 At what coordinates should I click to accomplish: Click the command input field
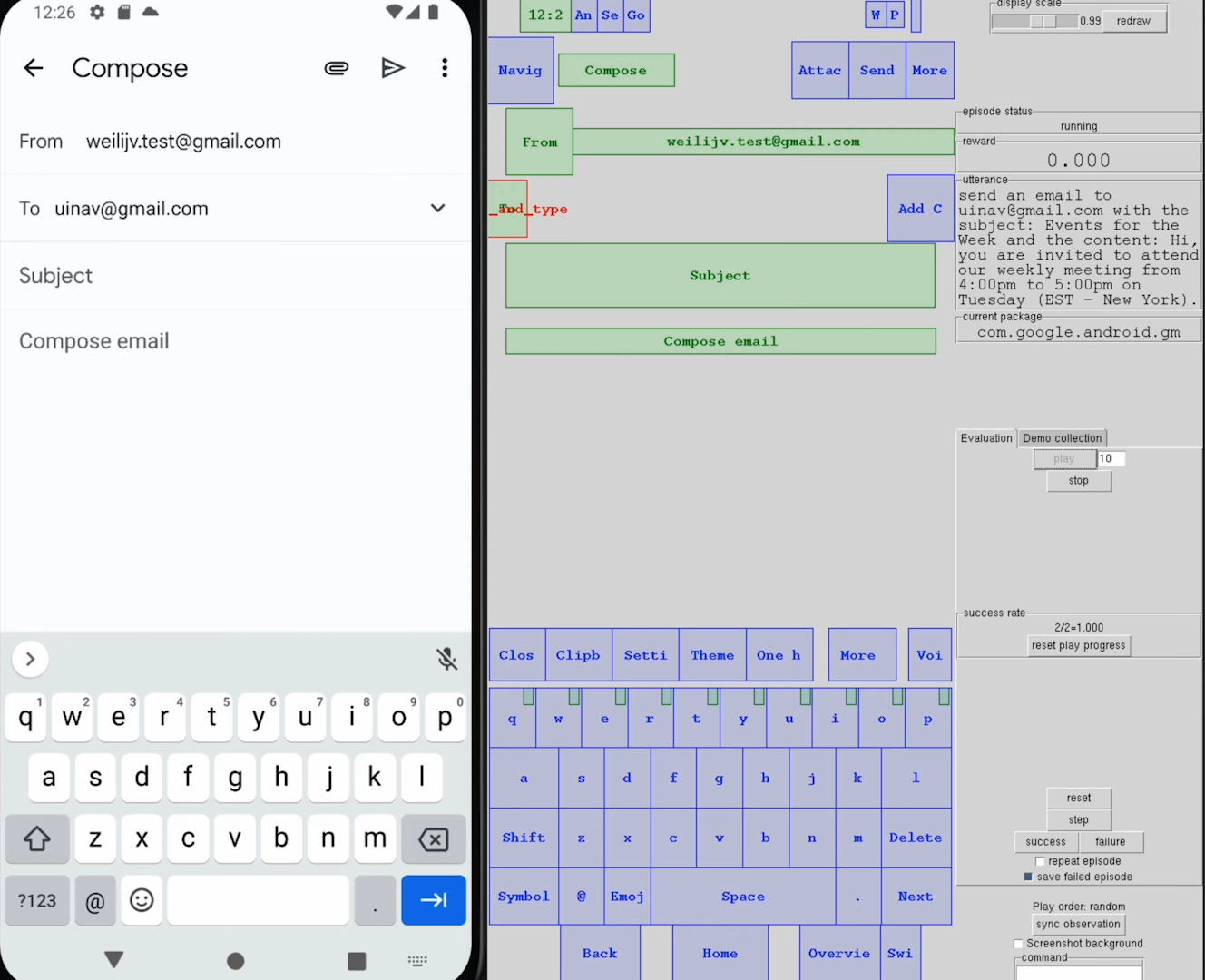point(1079,972)
